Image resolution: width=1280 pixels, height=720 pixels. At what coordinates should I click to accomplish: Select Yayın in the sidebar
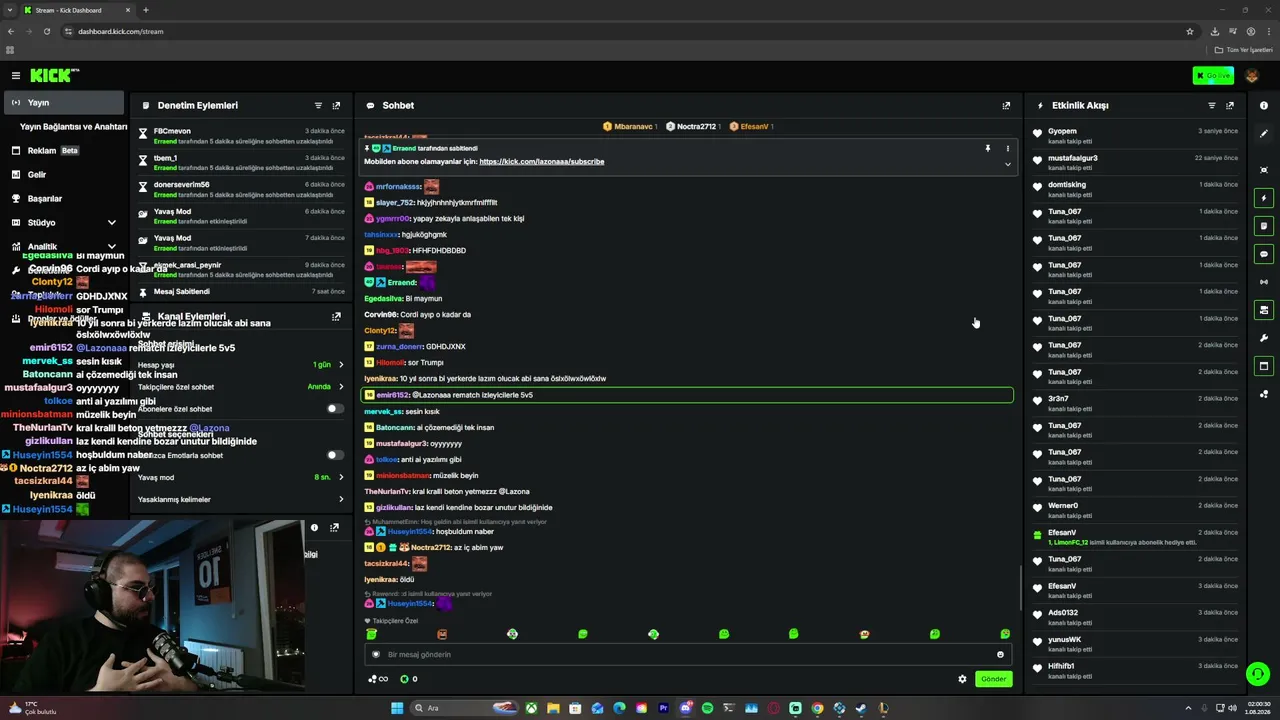64,103
